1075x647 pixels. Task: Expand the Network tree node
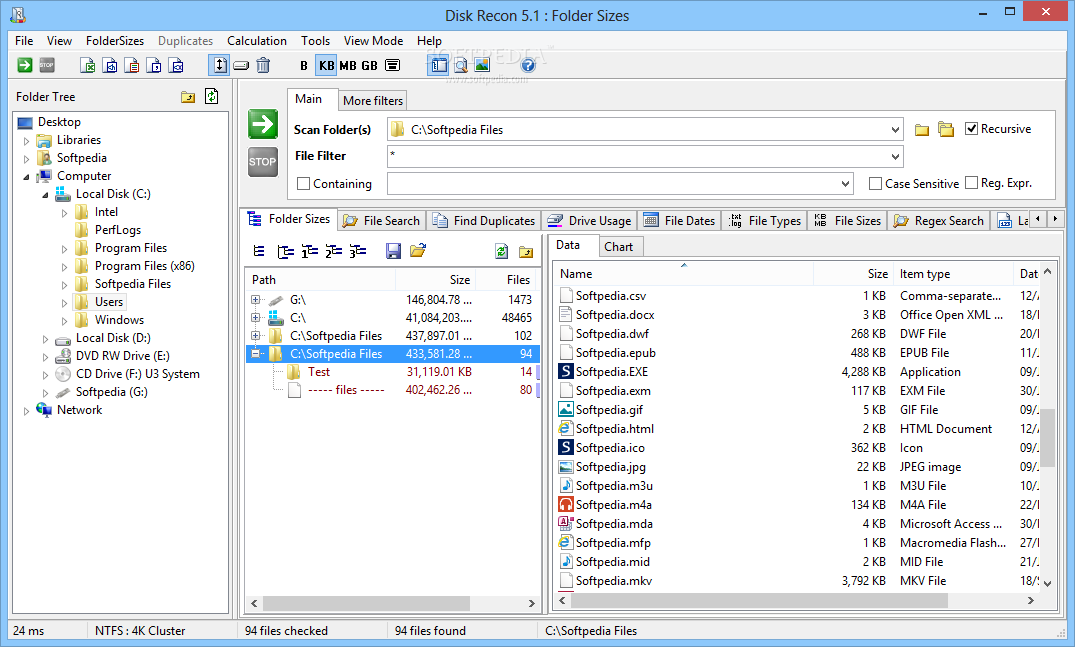(27, 411)
